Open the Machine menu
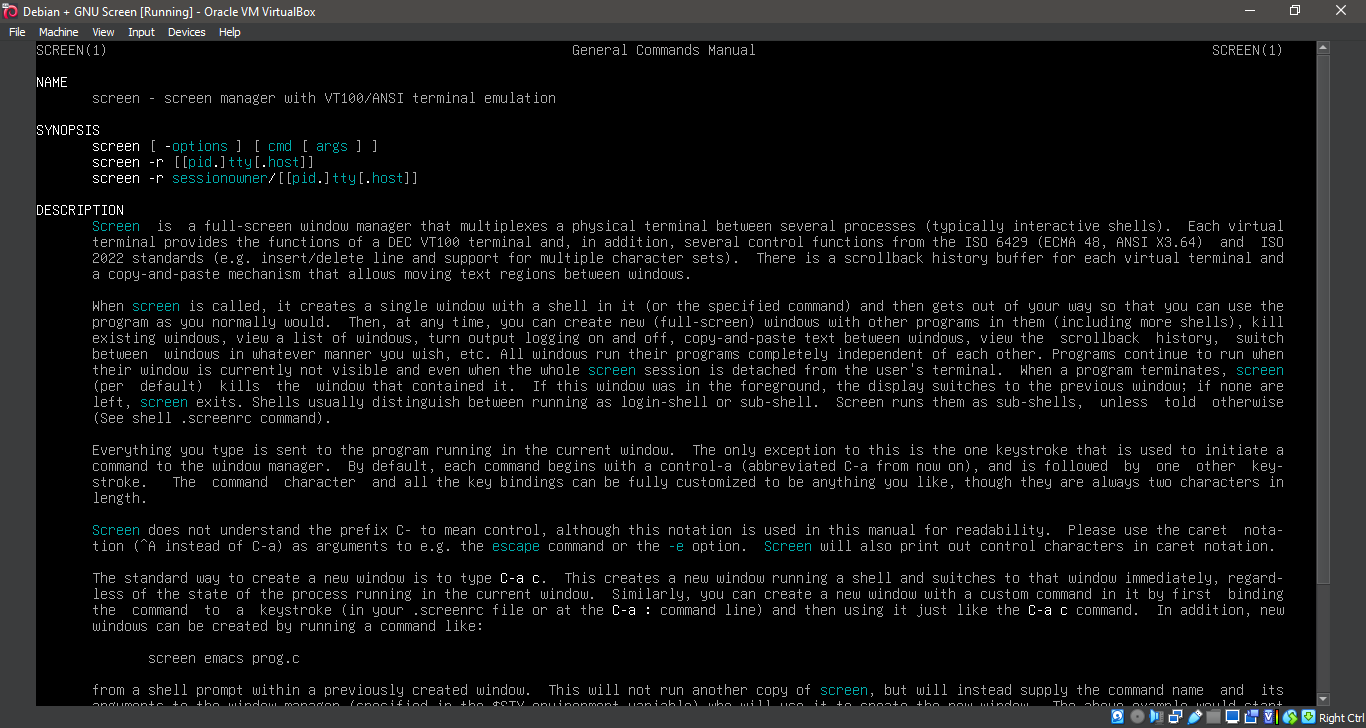Screen dimensions: 1366x728 [x=58, y=31]
